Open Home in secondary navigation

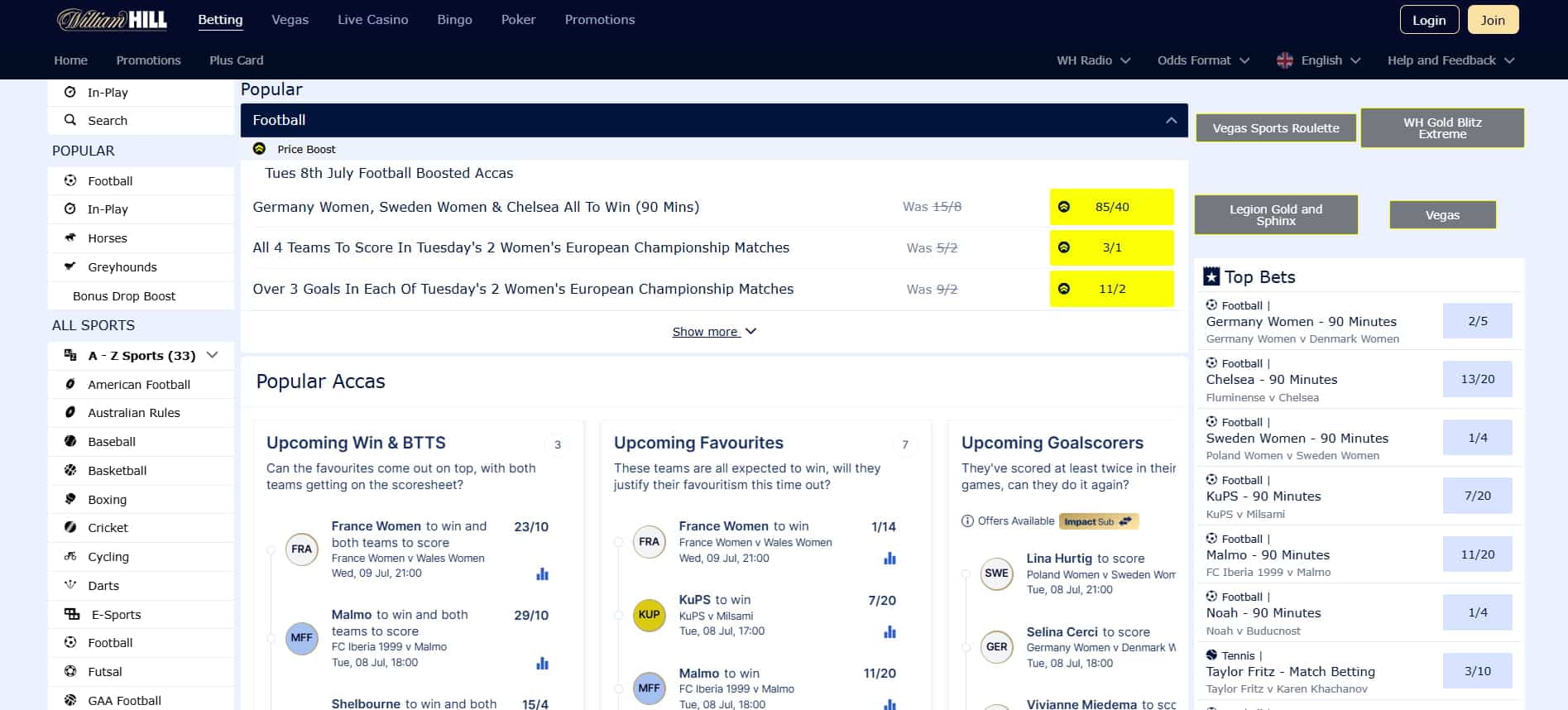click(70, 60)
